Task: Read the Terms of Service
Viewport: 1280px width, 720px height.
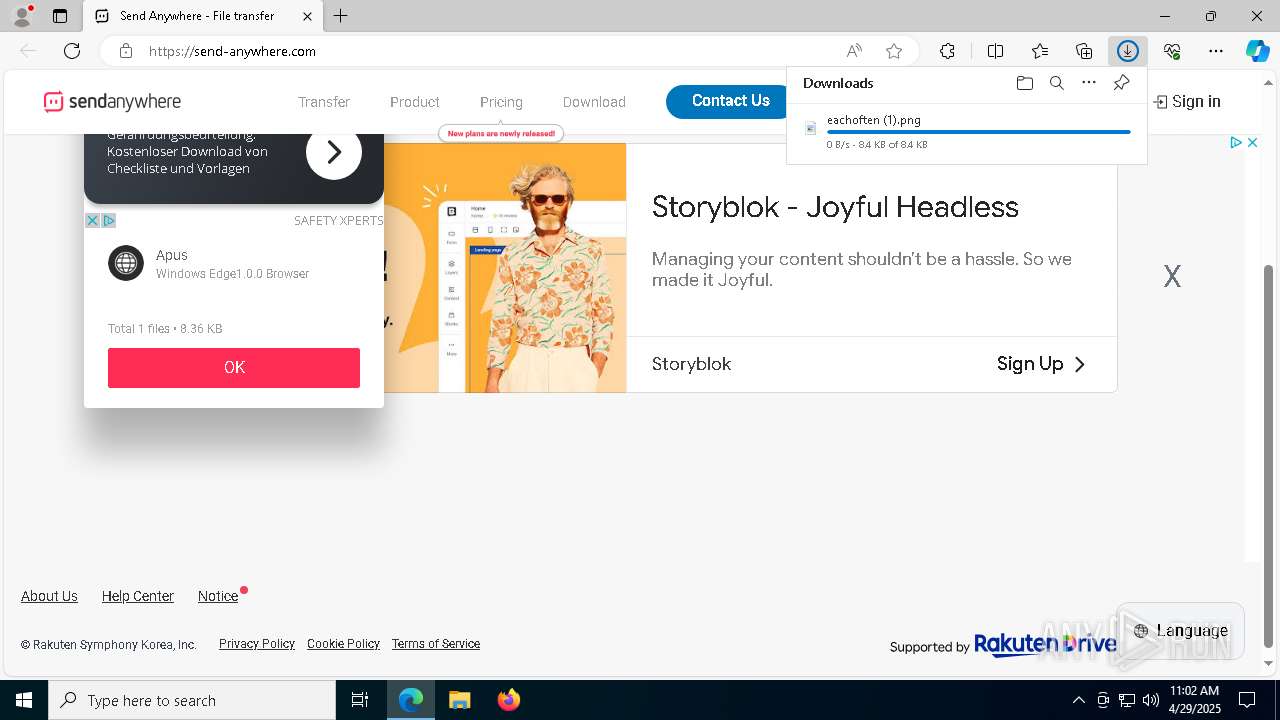Action: point(436,644)
